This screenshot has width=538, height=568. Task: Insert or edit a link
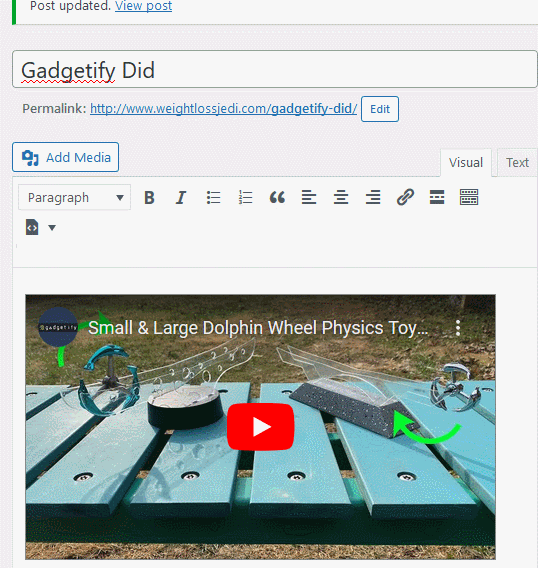pyautogui.click(x=405, y=197)
